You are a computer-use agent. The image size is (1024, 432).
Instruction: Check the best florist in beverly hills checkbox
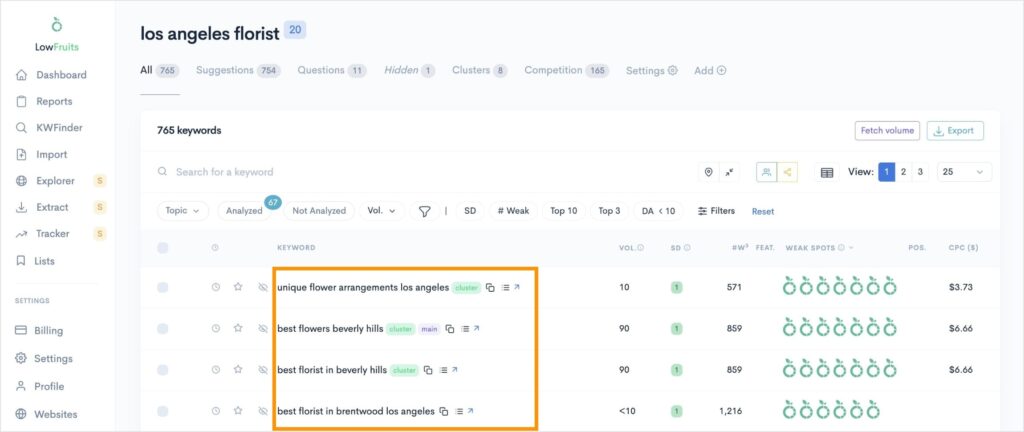click(x=163, y=370)
